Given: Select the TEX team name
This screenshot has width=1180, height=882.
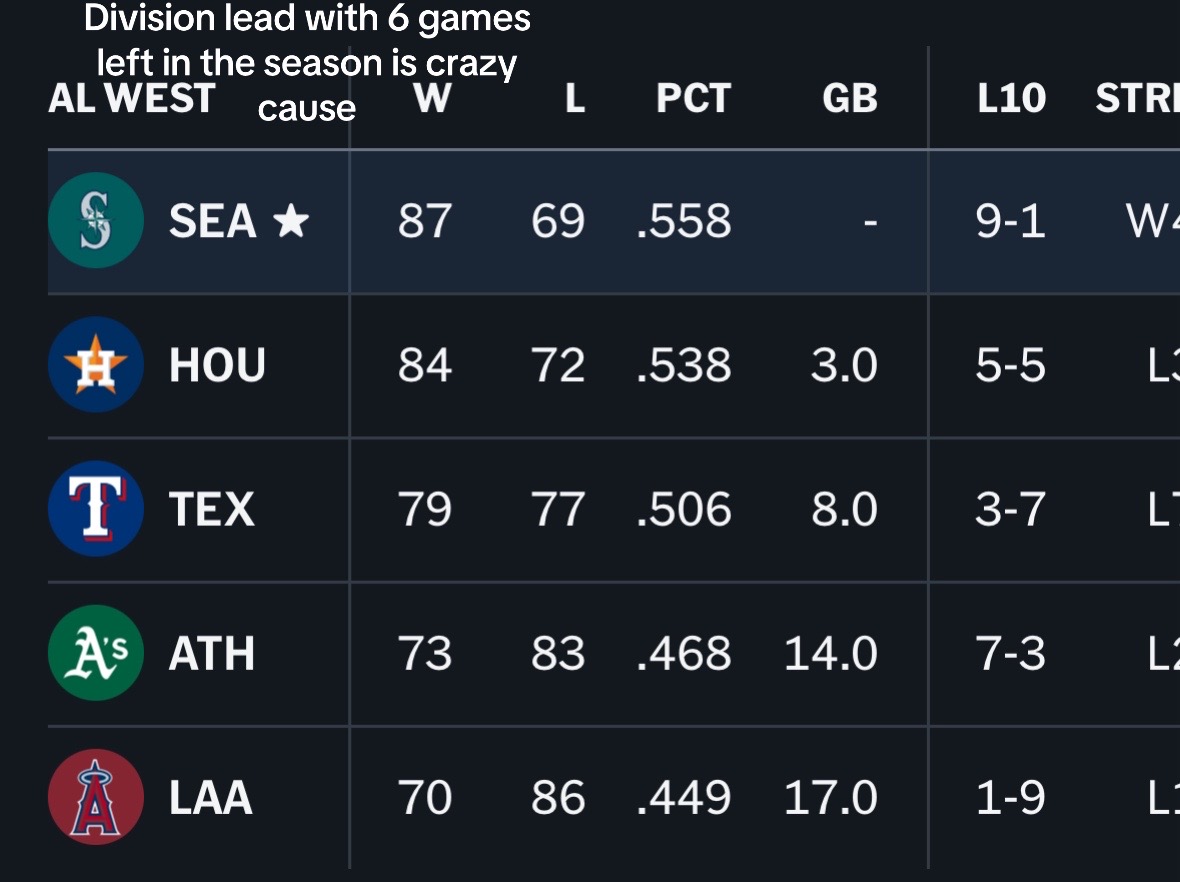Looking at the screenshot, I should click(x=211, y=509).
